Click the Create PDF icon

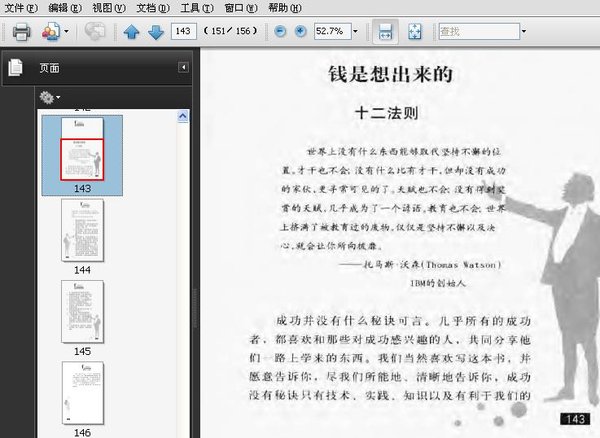[51, 31]
